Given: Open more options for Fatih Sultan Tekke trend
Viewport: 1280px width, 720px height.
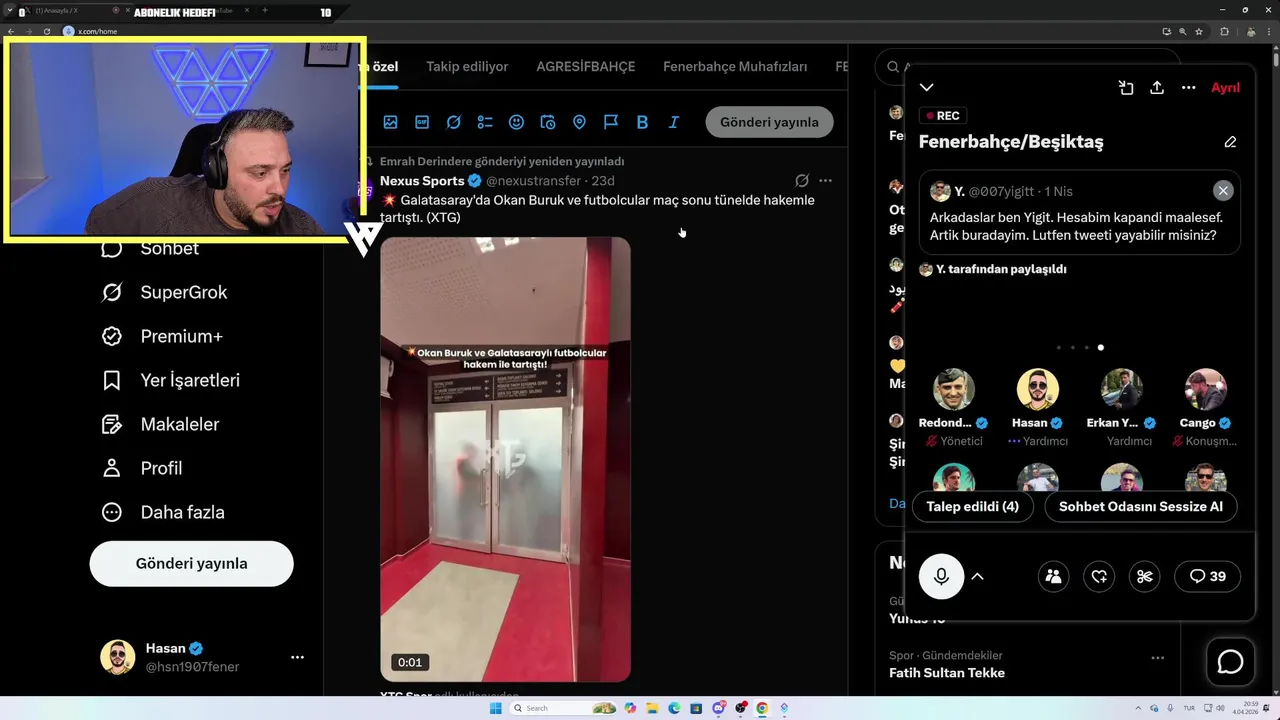Looking at the screenshot, I should (1157, 658).
